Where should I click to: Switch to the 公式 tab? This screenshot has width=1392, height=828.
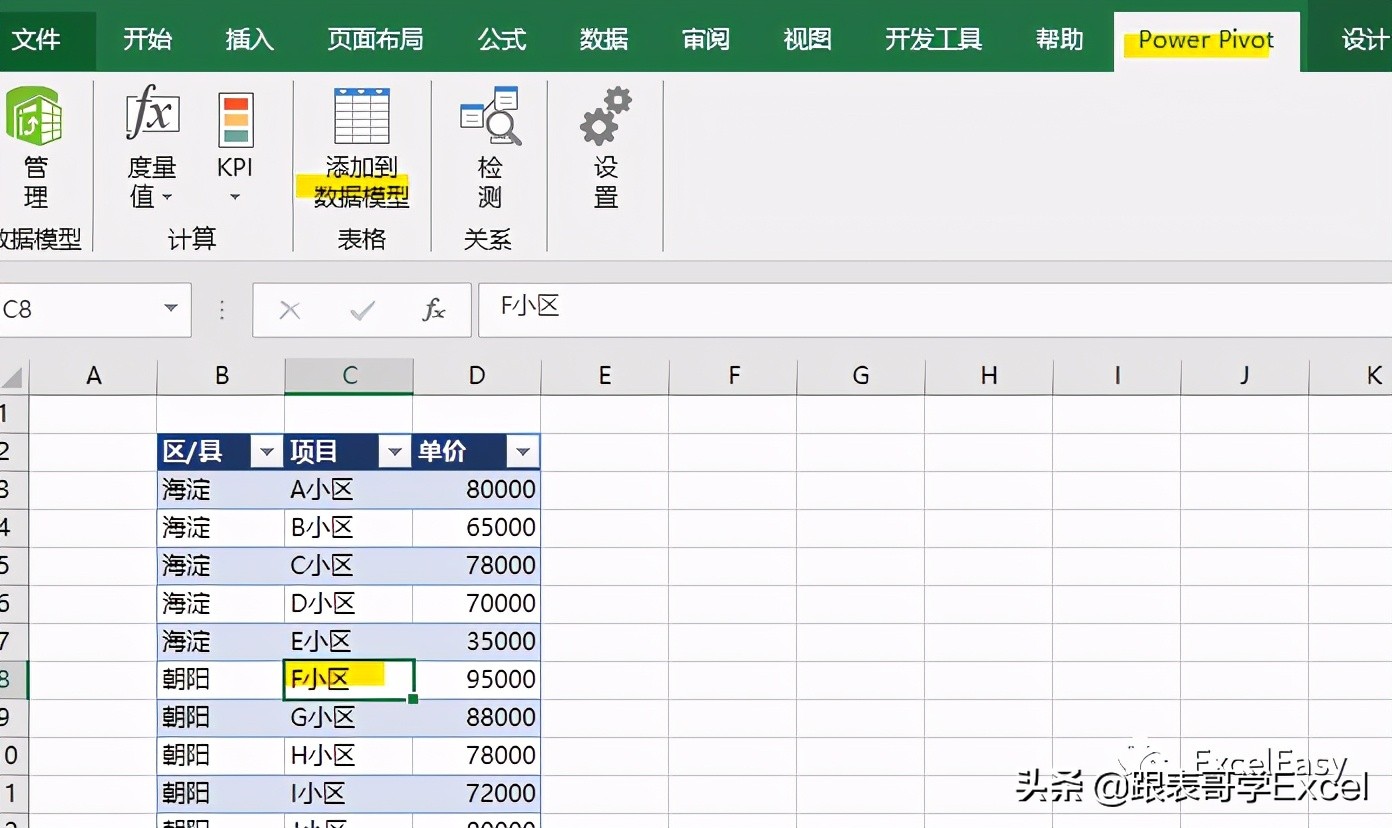[x=502, y=40]
